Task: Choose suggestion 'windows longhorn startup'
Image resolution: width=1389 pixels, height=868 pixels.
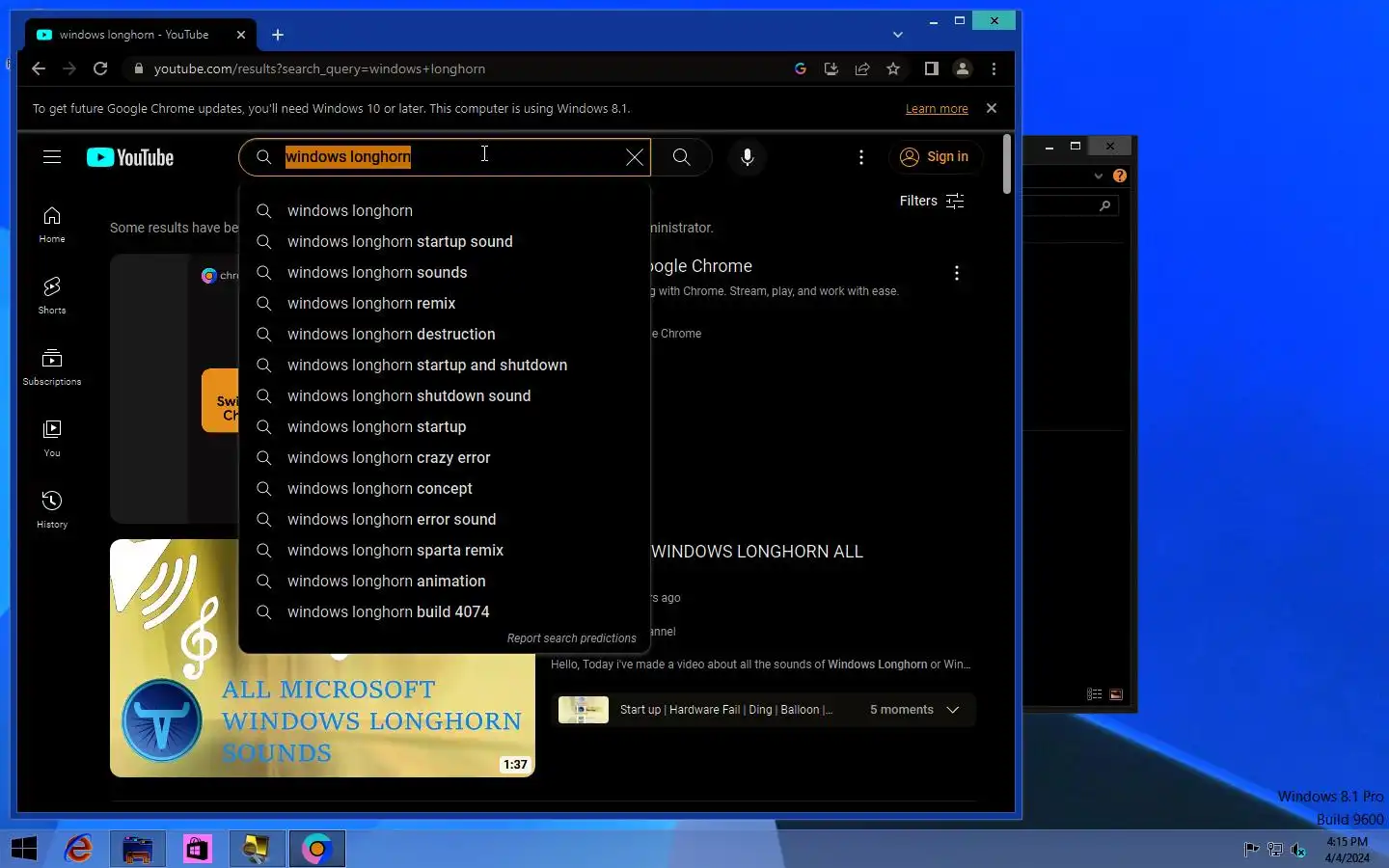Action: (445, 427)
